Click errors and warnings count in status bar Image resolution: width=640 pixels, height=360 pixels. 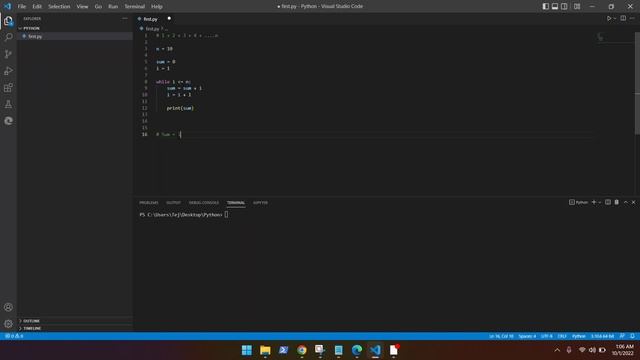[x=14, y=336]
